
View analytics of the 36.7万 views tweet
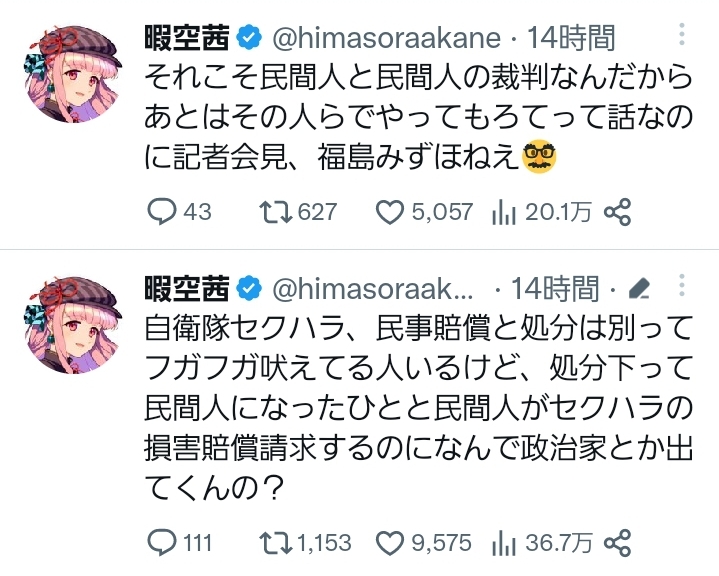(504, 542)
